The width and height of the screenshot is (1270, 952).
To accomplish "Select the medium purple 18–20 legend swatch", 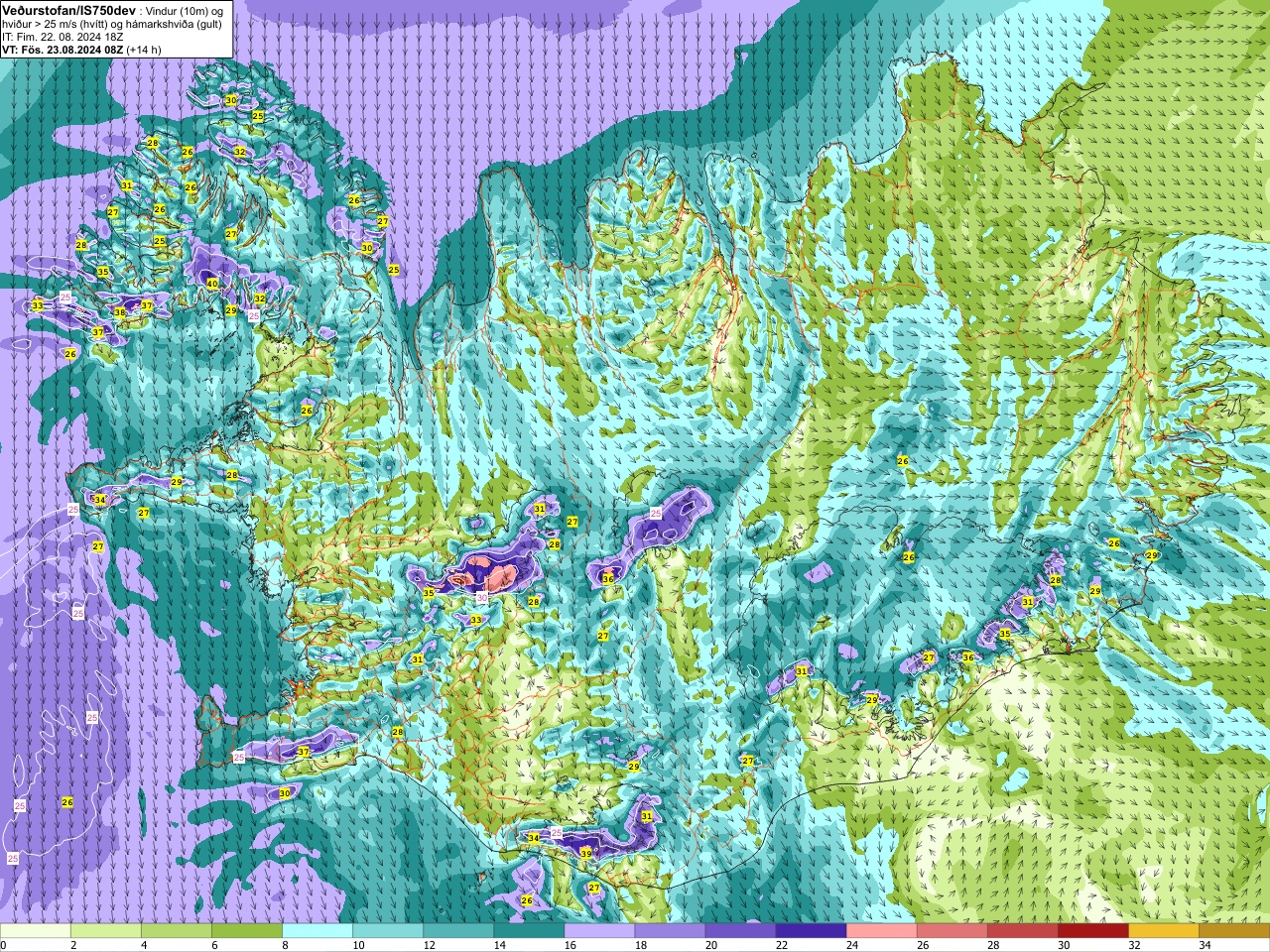I will (x=670, y=931).
